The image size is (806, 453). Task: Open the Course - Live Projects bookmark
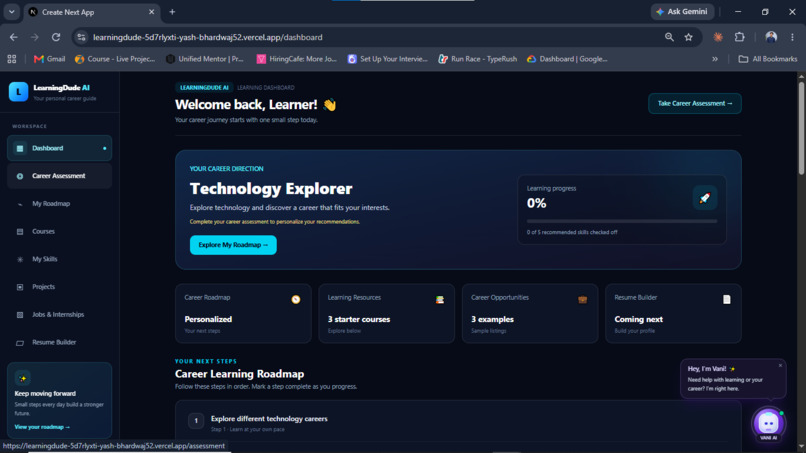pyautogui.click(x=115, y=59)
